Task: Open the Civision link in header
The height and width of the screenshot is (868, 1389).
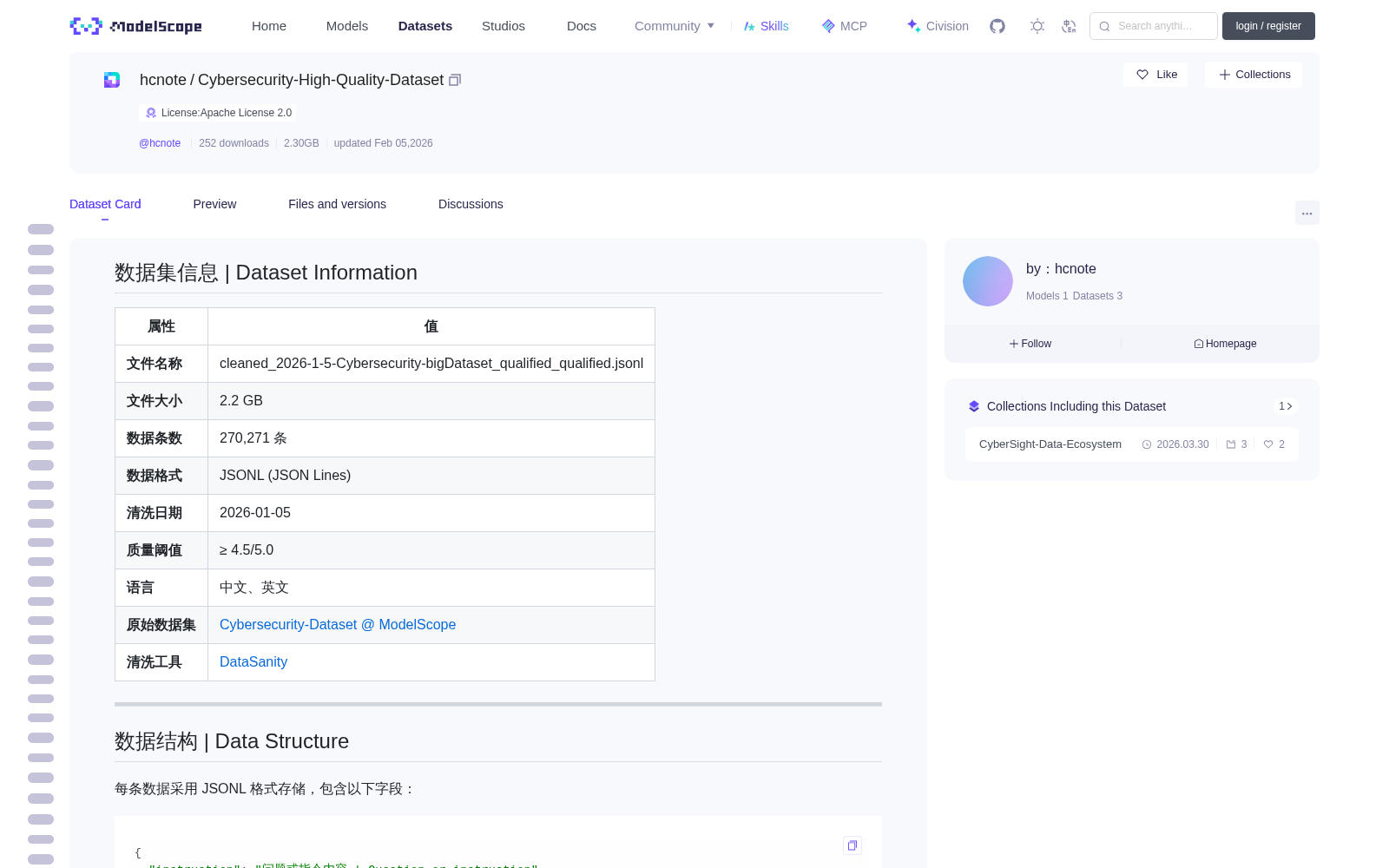Action: point(938,26)
